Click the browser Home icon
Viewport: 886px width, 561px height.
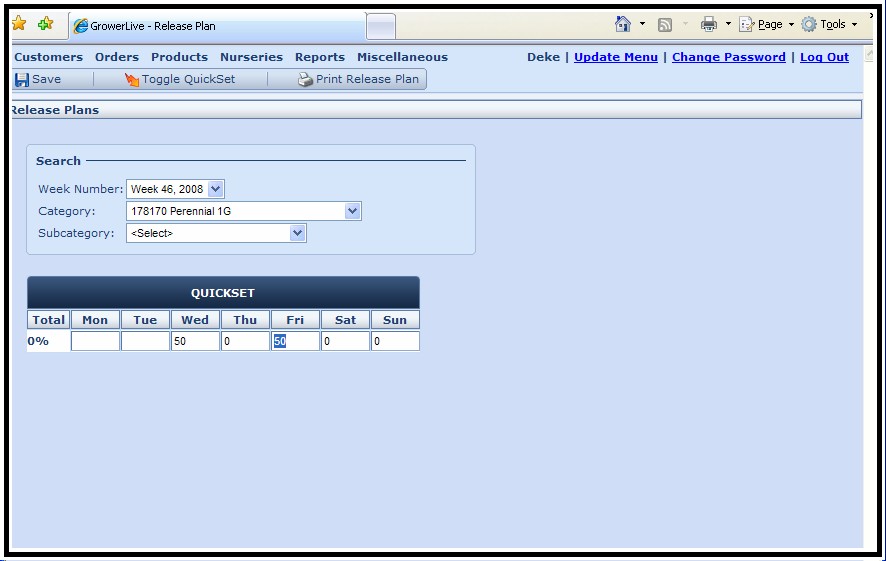point(623,24)
